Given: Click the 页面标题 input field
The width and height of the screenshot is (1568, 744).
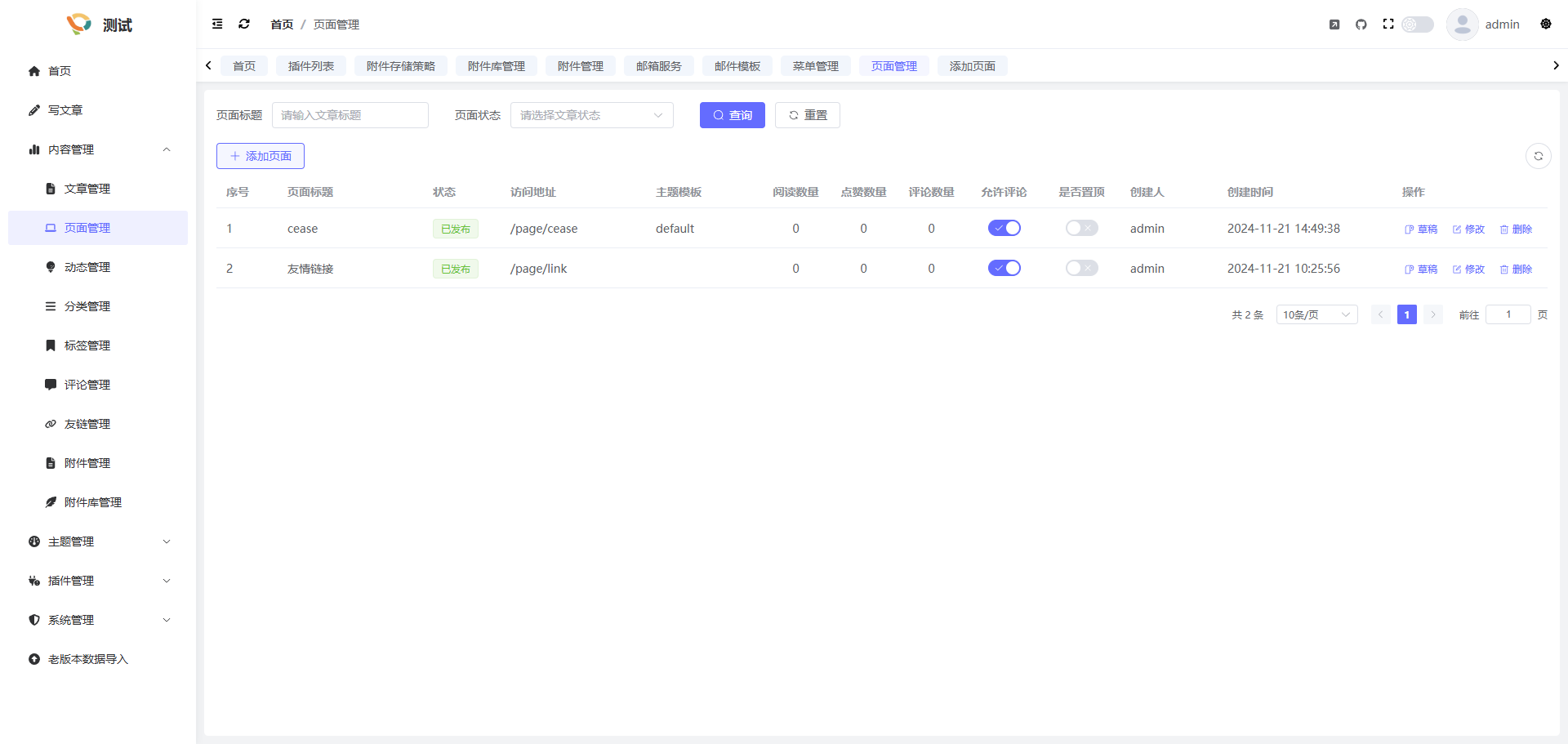Looking at the screenshot, I should [x=350, y=115].
